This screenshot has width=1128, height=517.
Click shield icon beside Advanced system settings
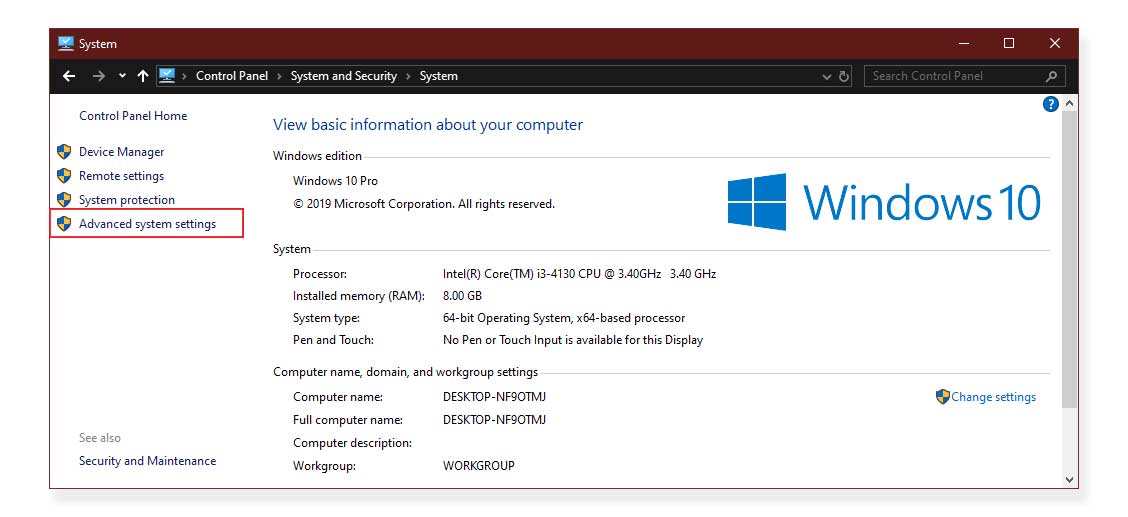coord(64,224)
